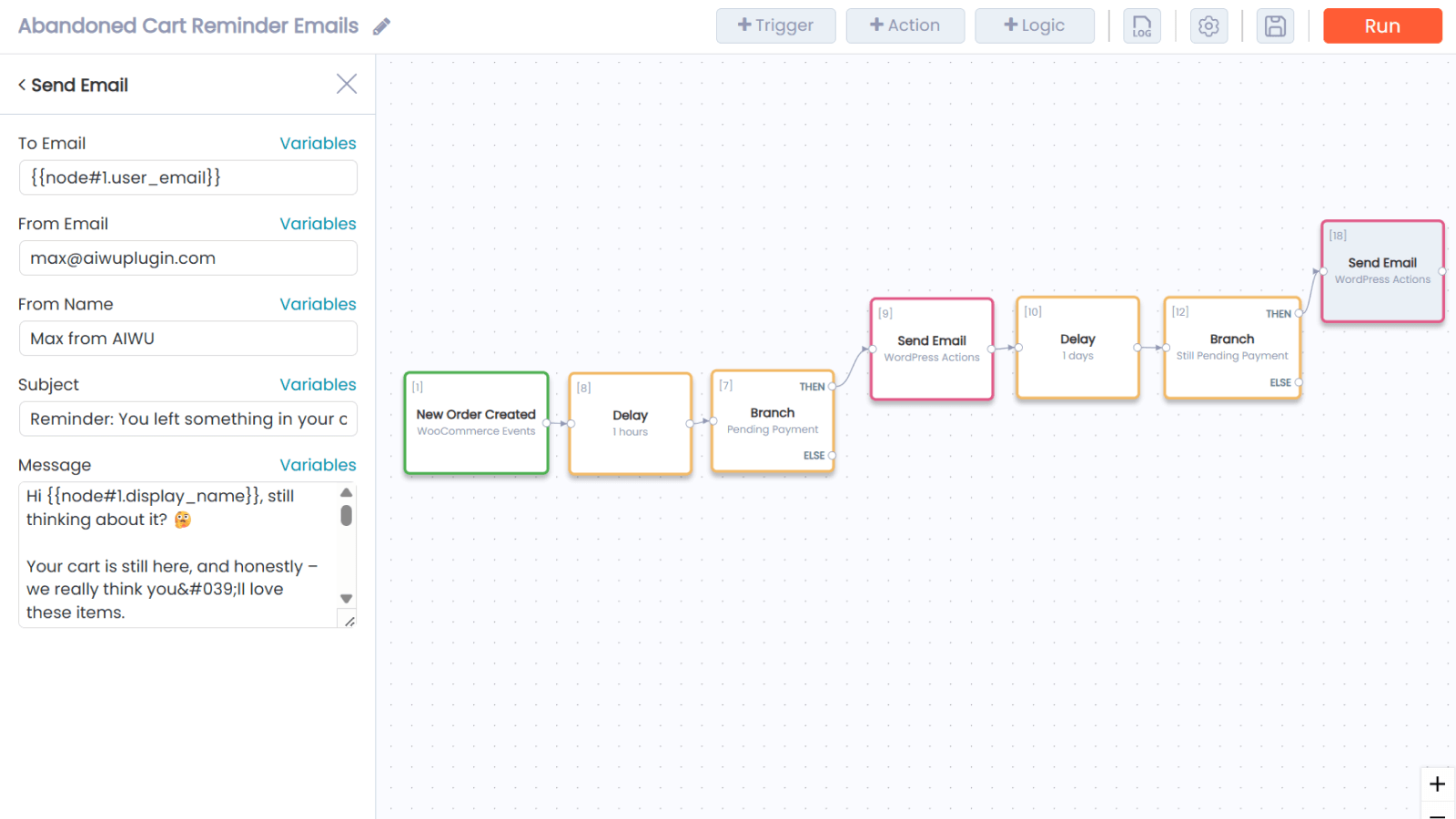This screenshot has width=1456, height=819.
Task: Click the pencil icon to rename workflow
Action: point(382,26)
